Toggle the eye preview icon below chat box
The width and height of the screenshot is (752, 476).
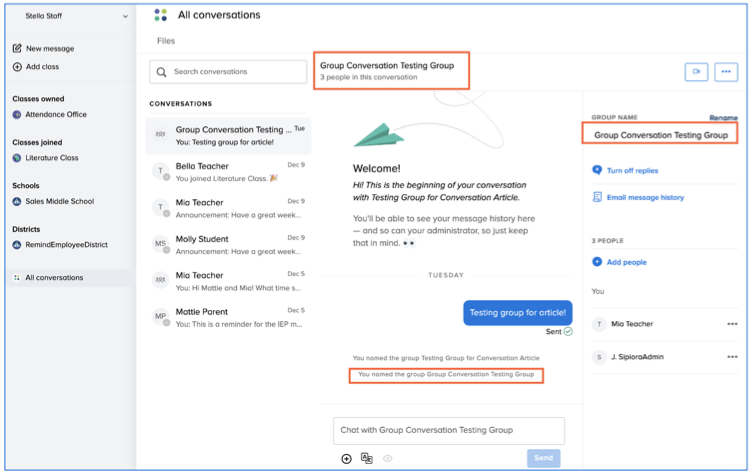[387, 458]
